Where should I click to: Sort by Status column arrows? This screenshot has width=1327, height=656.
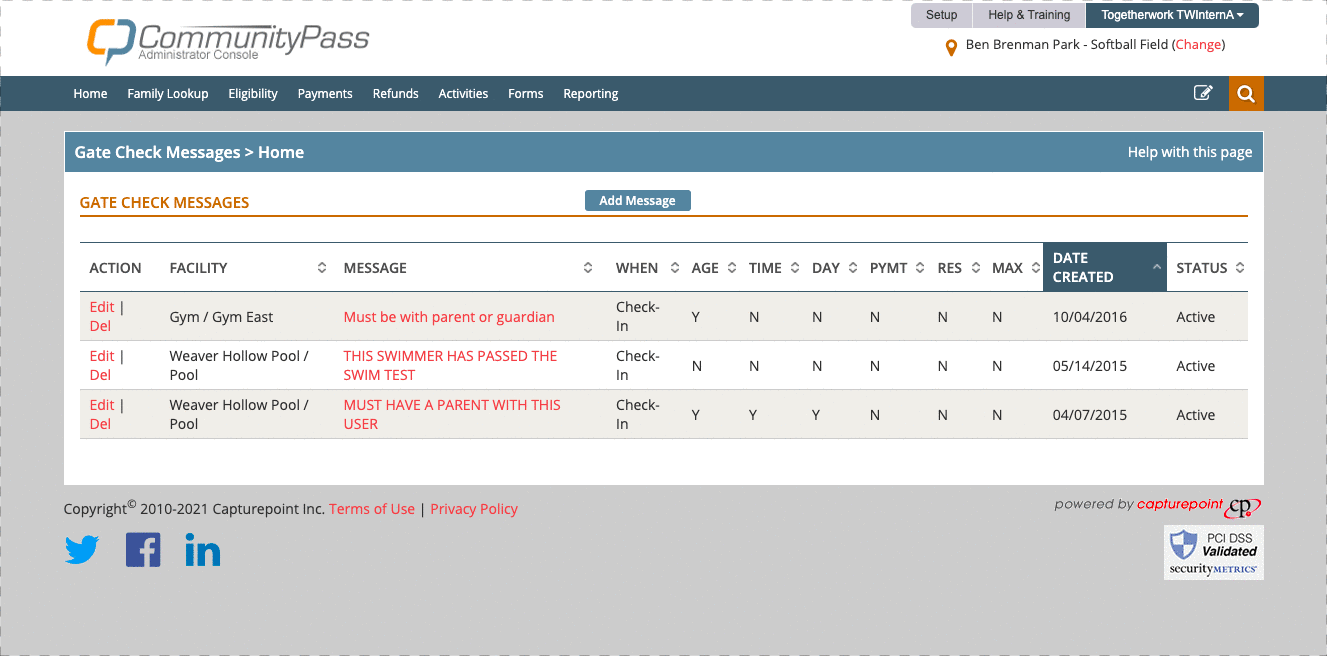coord(1240,268)
